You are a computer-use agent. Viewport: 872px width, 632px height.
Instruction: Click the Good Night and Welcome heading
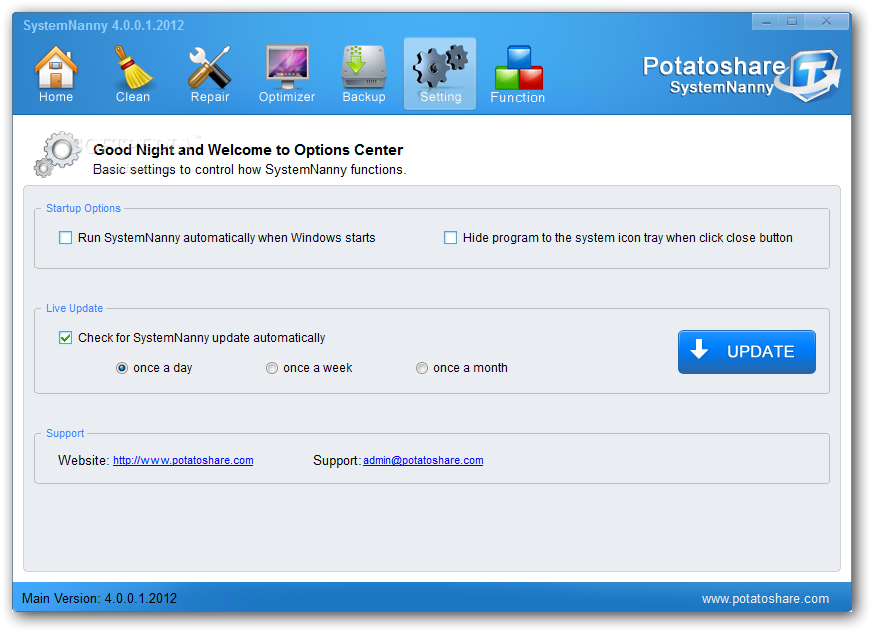point(248,150)
